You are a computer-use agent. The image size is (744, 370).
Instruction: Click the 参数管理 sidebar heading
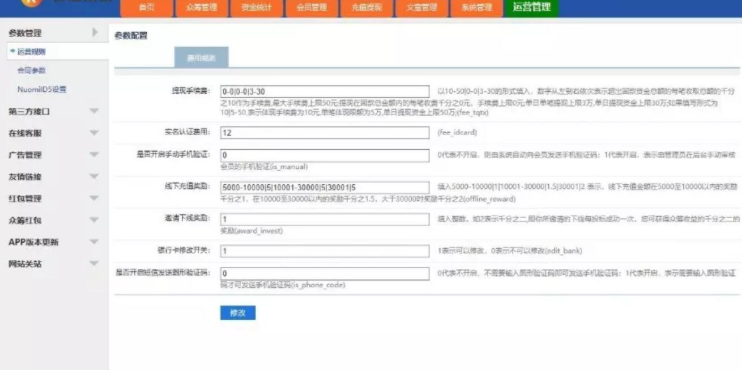25,33
